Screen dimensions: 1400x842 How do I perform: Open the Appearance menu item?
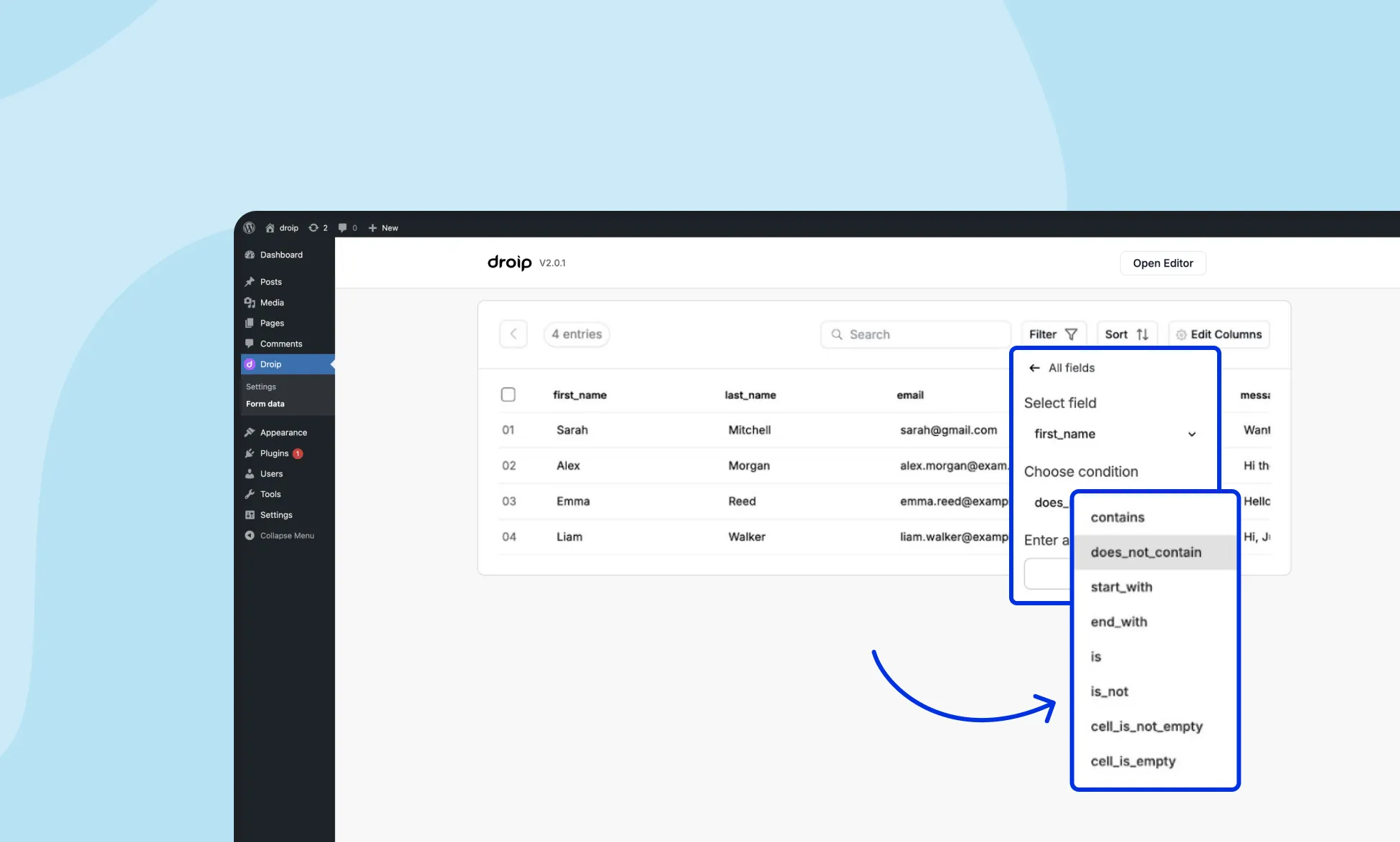point(284,432)
